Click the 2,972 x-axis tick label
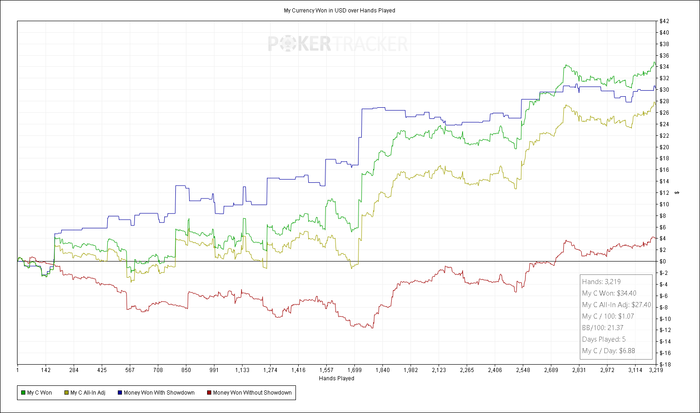 coord(607,370)
